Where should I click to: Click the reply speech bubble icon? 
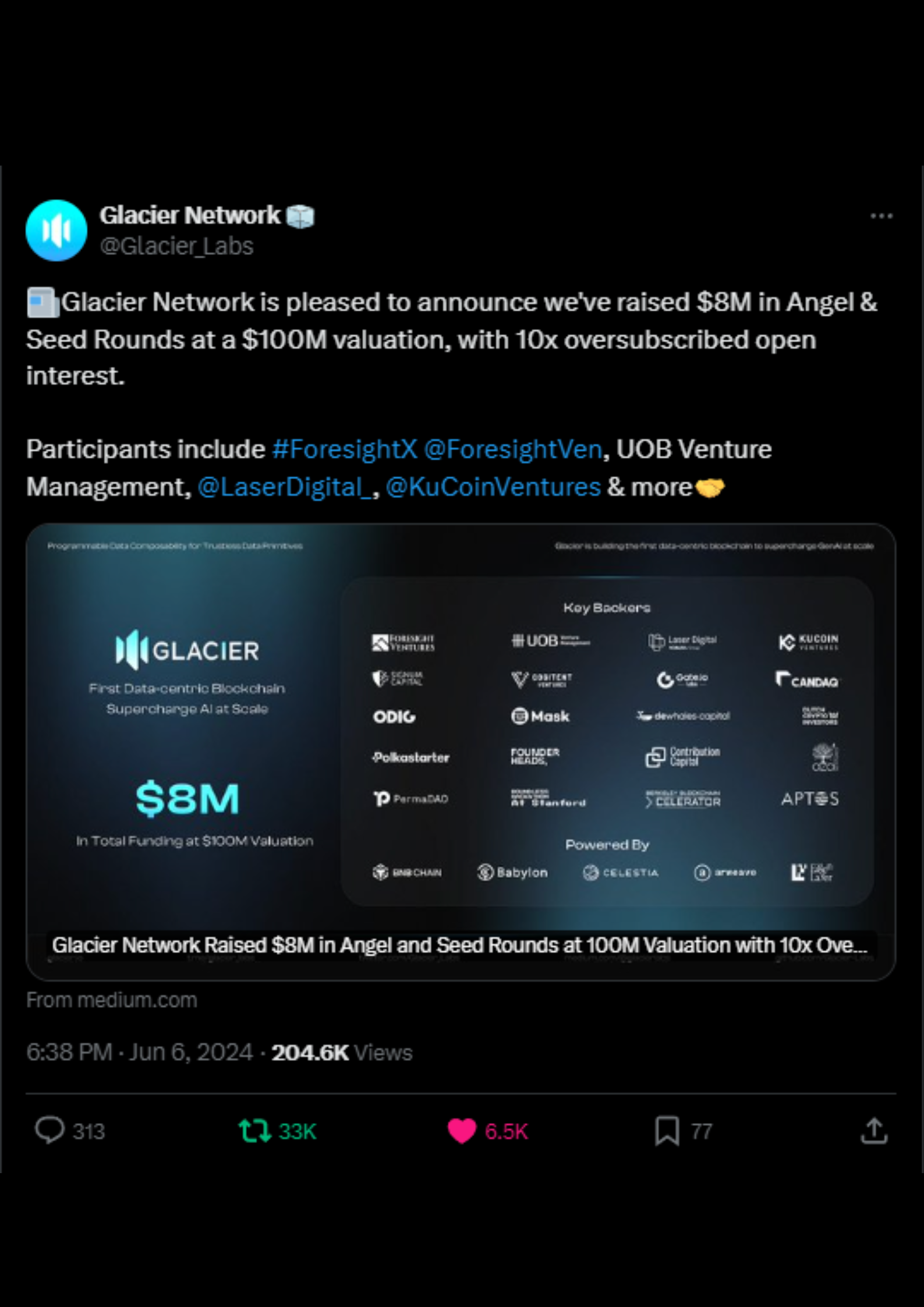tap(49, 1130)
